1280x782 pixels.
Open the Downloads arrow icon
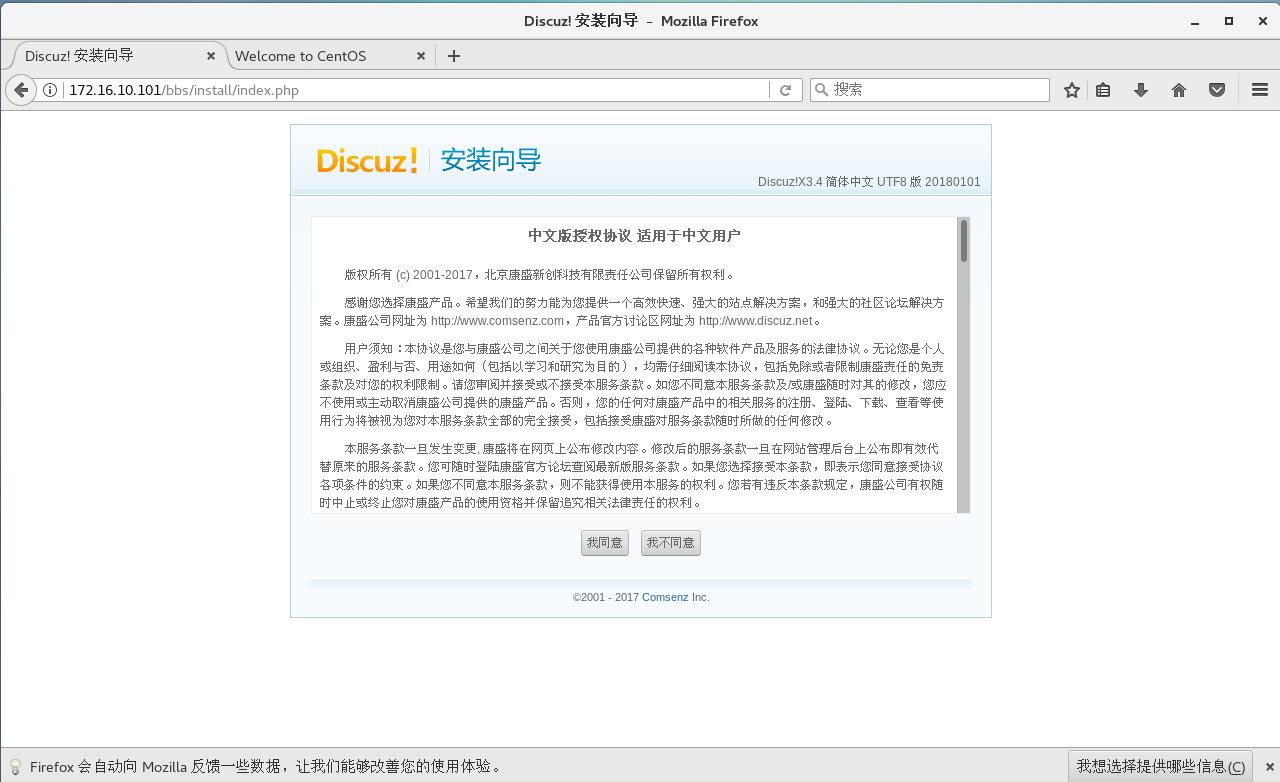[1140, 90]
